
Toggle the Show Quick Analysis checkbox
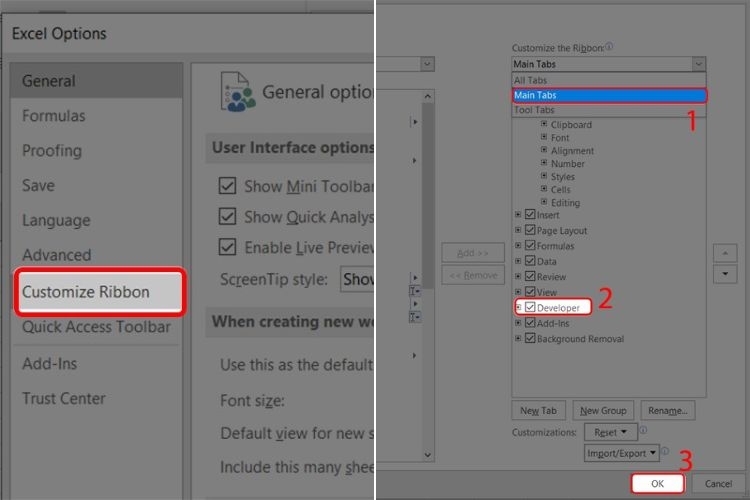click(227, 216)
